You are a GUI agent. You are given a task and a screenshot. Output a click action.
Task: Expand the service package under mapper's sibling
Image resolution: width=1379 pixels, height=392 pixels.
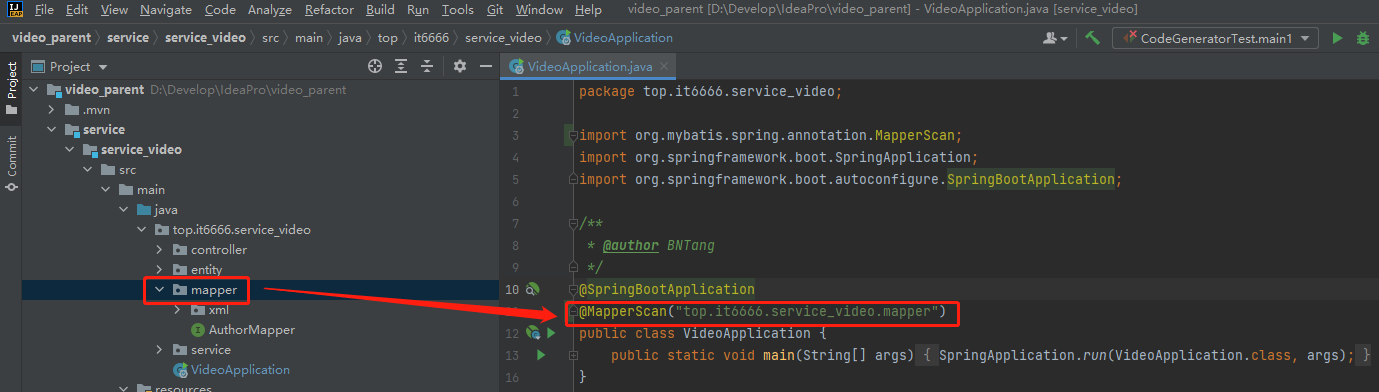point(159,349)
